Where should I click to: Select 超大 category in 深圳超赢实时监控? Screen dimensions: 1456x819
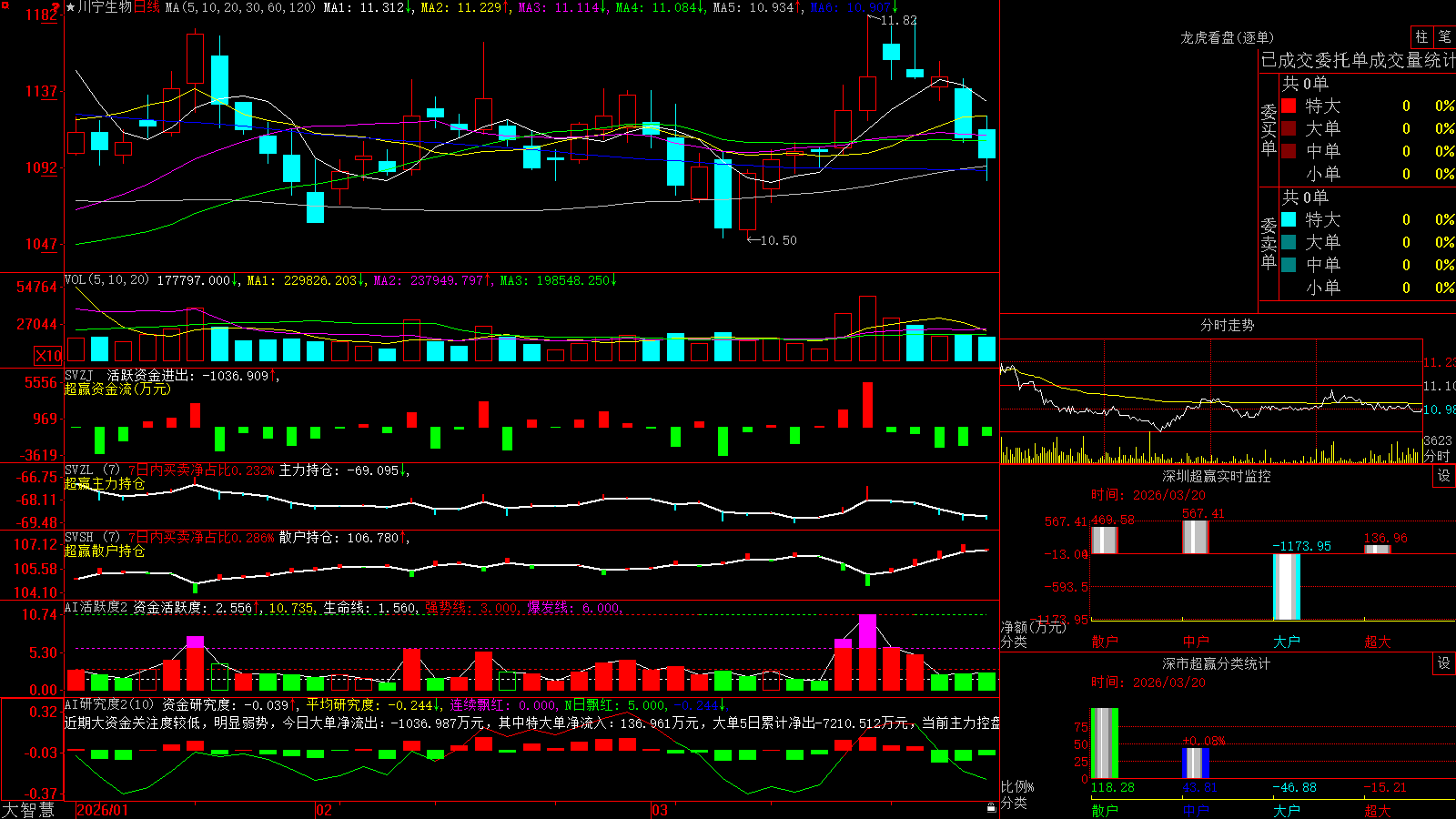pyautogui.click(x=1378, y=642)
